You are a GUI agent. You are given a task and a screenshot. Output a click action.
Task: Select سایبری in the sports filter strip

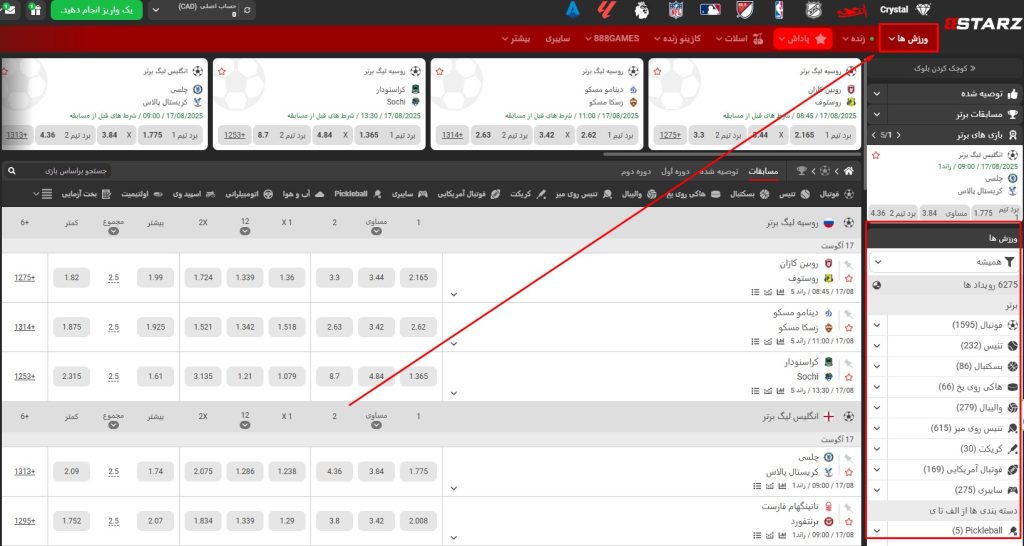tap(409, 194)
